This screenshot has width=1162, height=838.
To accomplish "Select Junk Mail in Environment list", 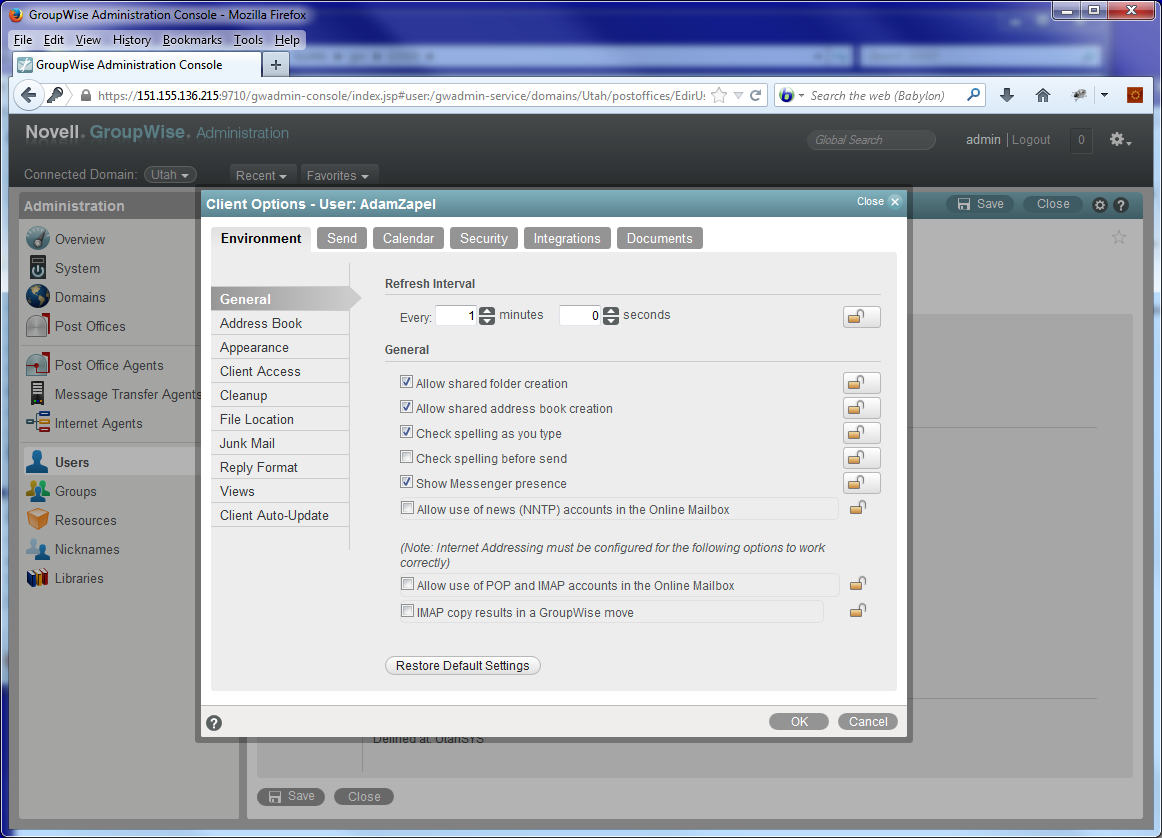I will pyautogui.click(x=280, y=443).
